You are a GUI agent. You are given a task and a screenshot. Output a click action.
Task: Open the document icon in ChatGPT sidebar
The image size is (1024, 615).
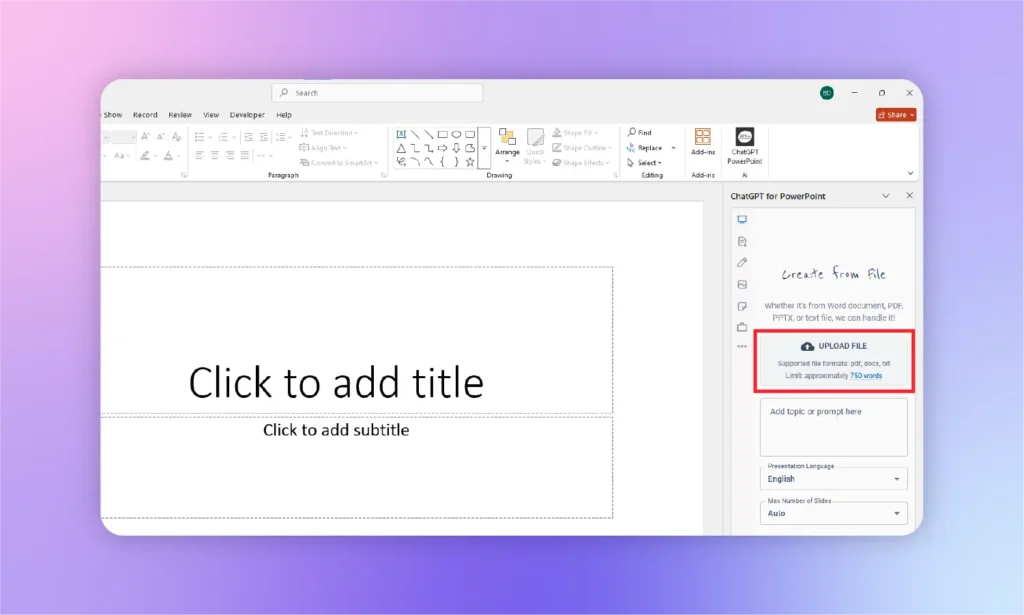(x=742, y=242)
